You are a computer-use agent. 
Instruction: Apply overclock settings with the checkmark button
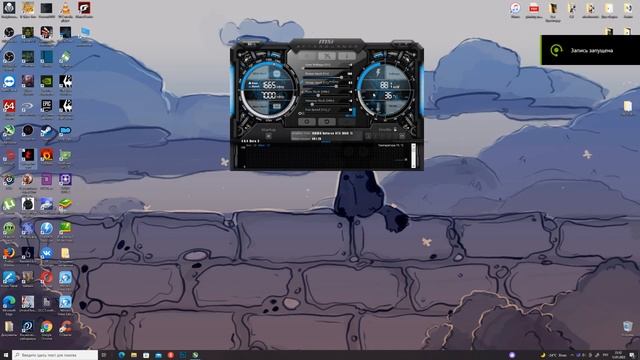click(x=346, y=122)
